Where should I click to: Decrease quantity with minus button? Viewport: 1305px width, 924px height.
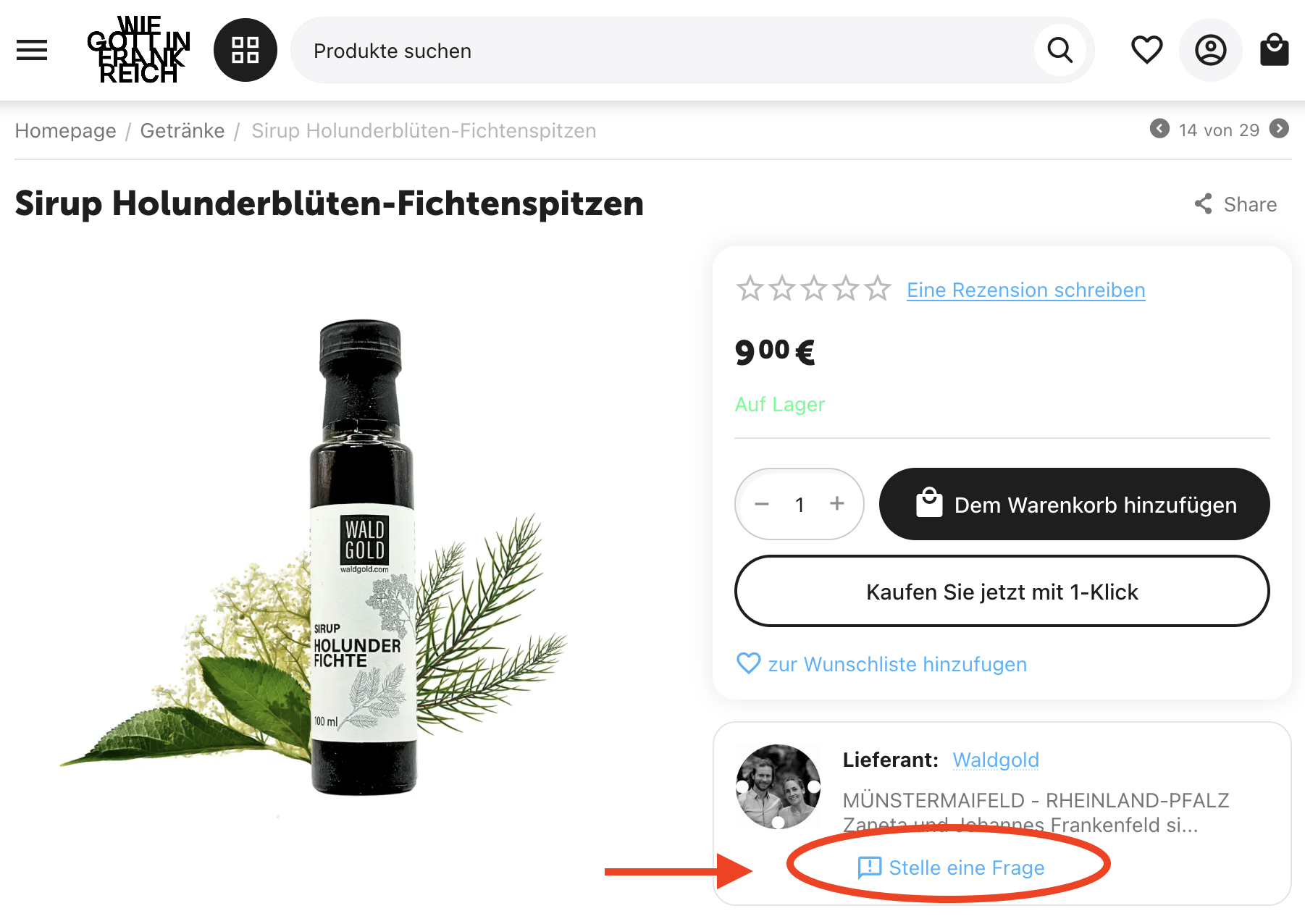tap(762, 504)
